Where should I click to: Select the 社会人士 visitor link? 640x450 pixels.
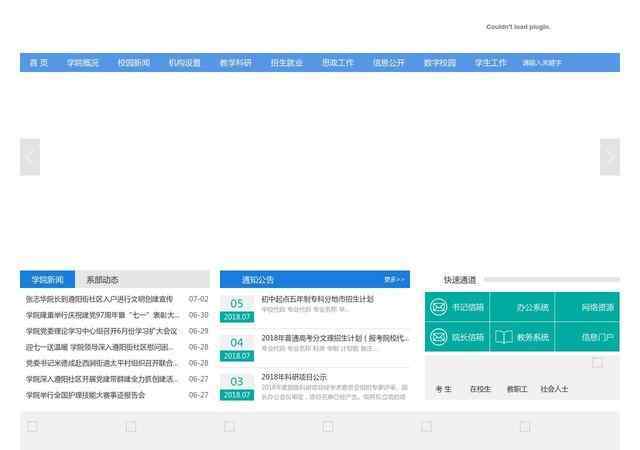(554, 389)
